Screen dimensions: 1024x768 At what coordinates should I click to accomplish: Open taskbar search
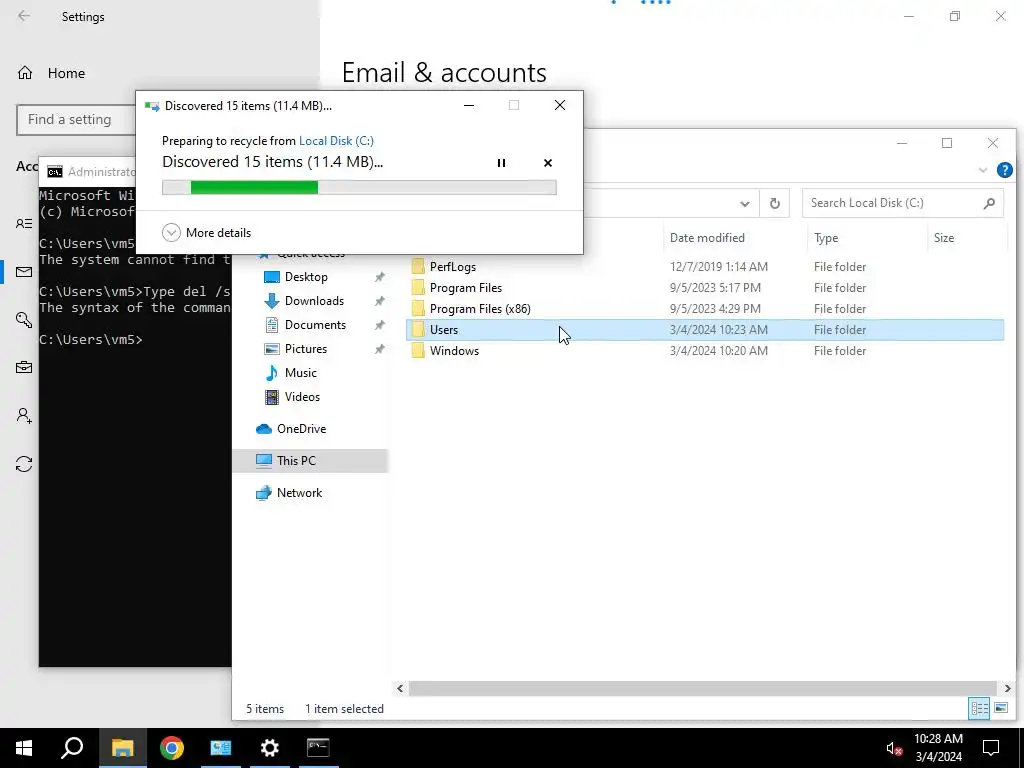[x=72, y=748]
